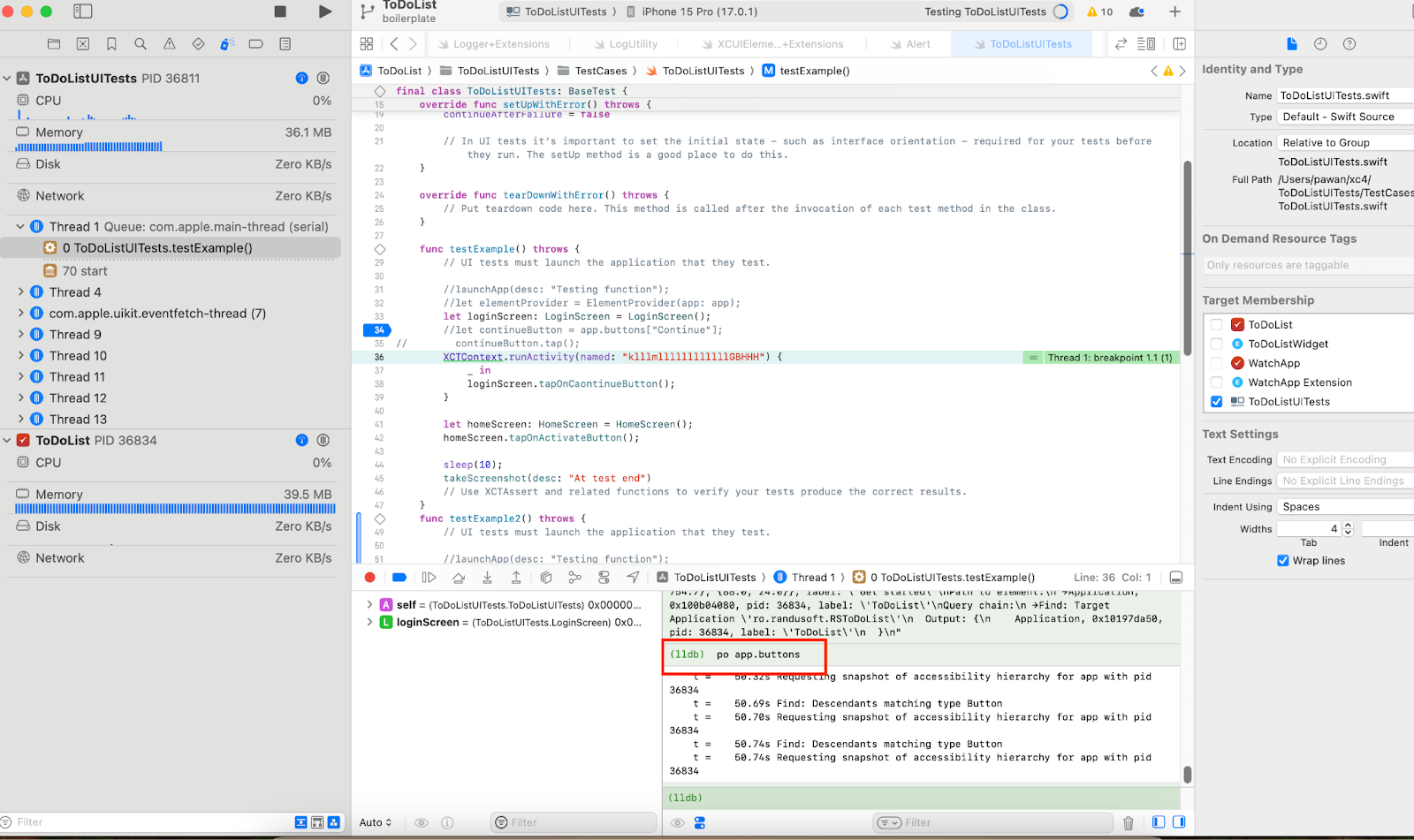Clear console with trash icon

1129,823
